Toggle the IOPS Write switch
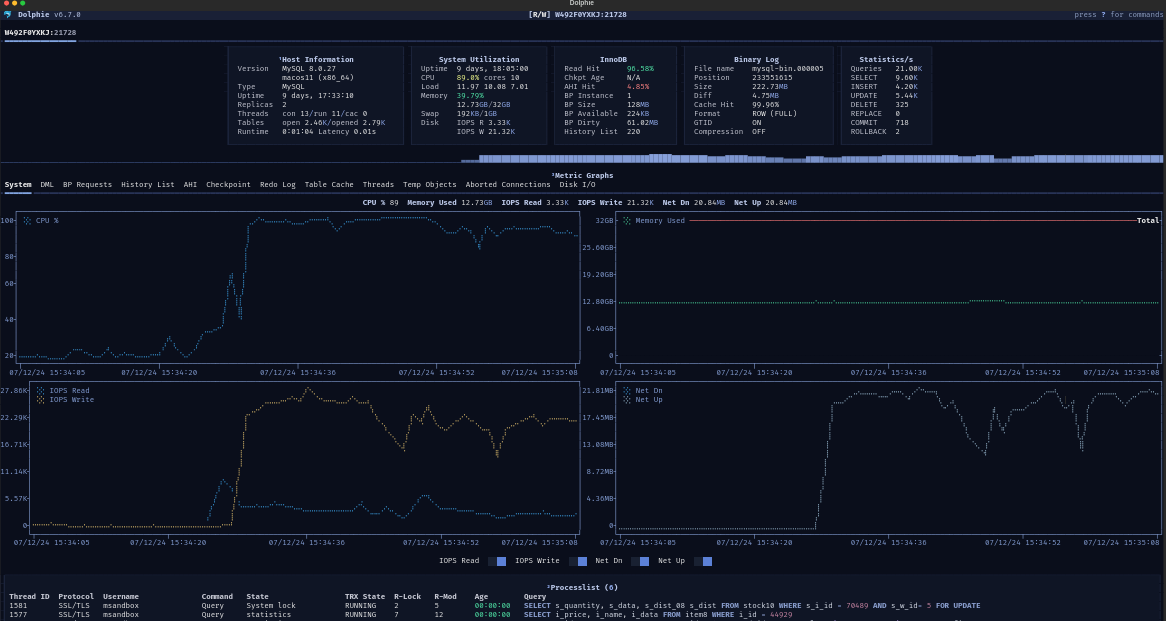The image size is (1166, 621). tap(578, 561)
